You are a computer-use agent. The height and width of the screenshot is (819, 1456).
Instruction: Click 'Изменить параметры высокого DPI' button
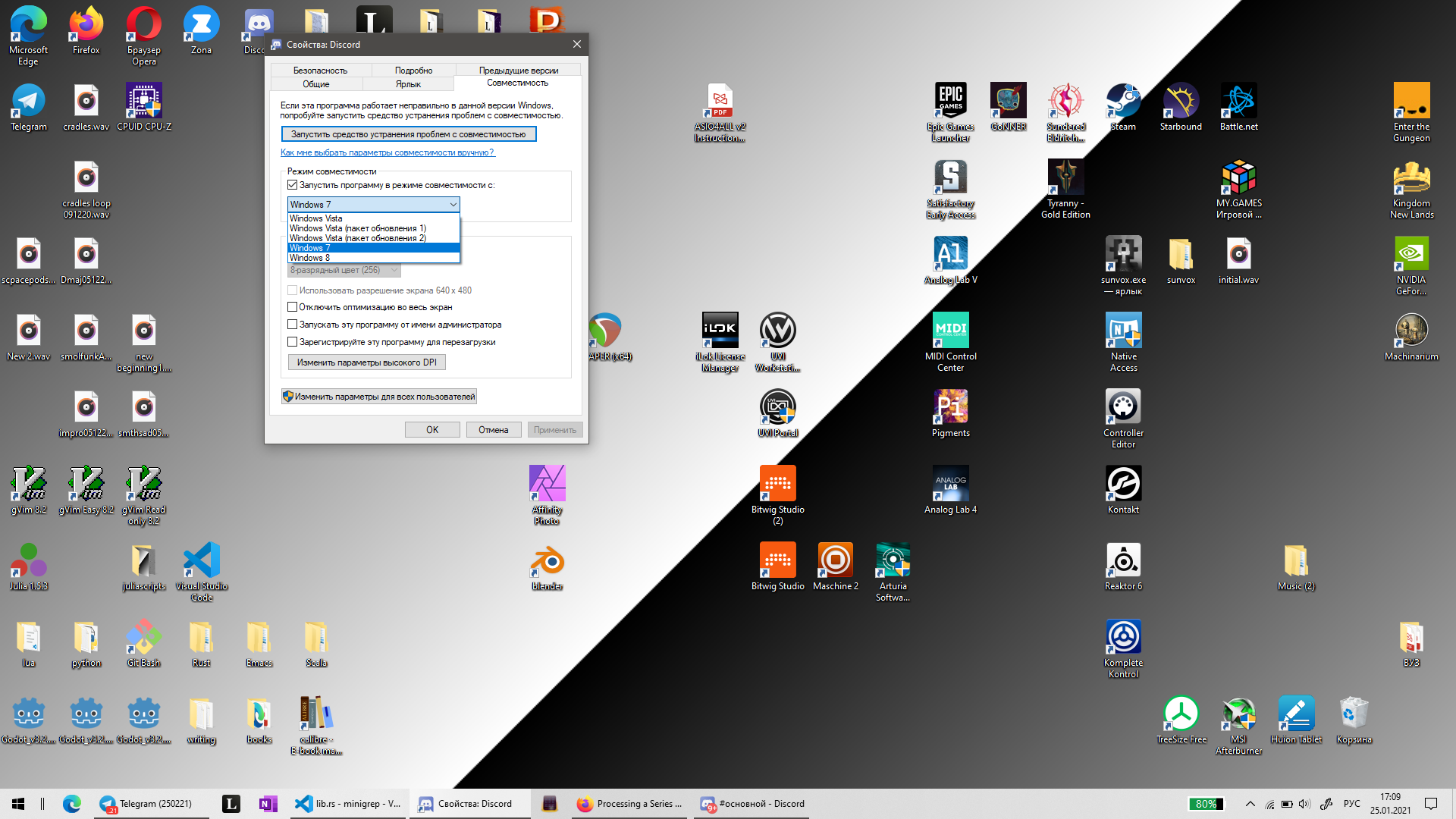click(x=367, y=362)
